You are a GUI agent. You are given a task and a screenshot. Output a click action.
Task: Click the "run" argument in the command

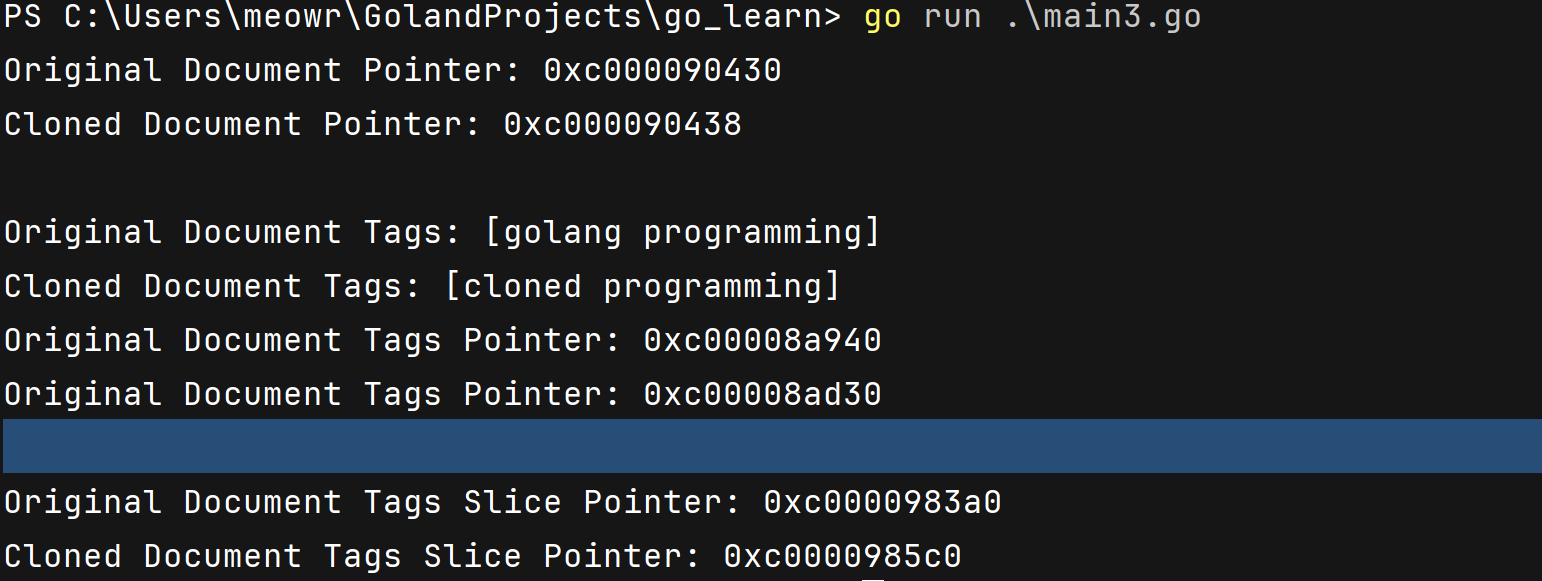(952, 17)
